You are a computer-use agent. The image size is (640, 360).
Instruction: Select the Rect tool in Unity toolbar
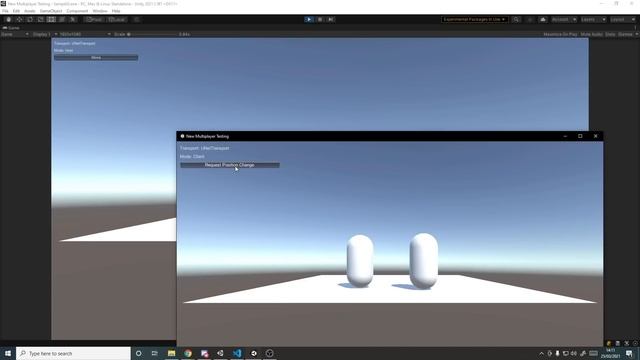[x=51, y=20]
